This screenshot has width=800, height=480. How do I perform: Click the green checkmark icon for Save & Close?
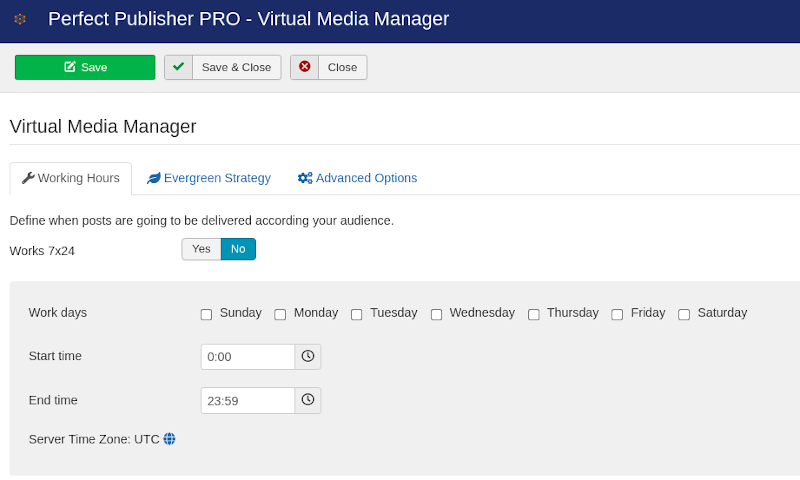(179, 67)
